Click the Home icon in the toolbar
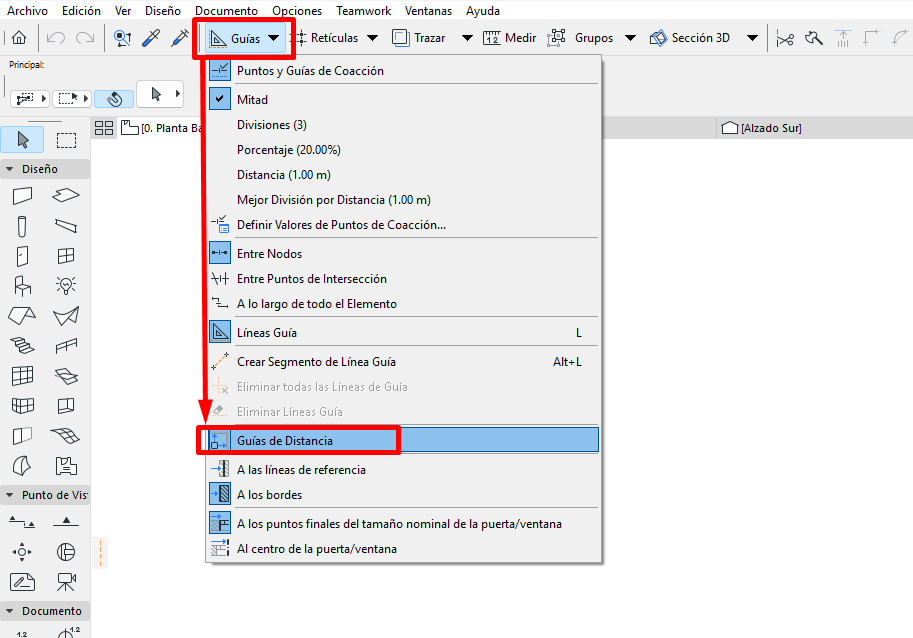Image resolution: width=913 pixels, height=638 pixels. click(19, 38)
